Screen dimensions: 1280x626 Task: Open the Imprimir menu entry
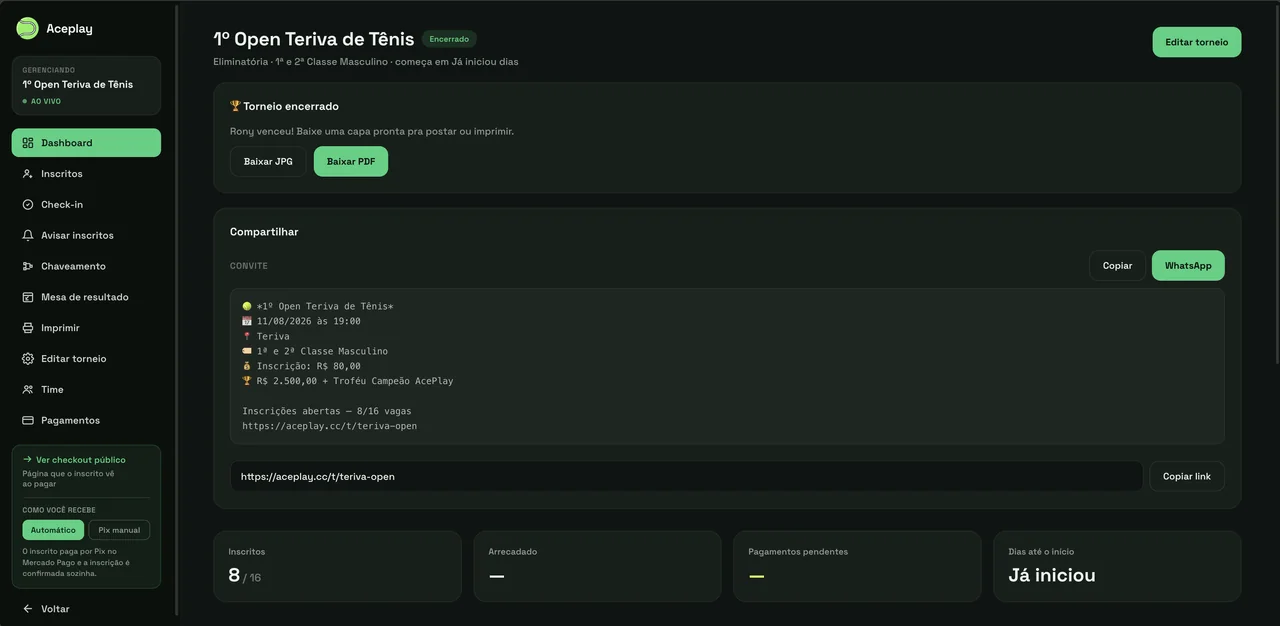[x=86, y=328]
